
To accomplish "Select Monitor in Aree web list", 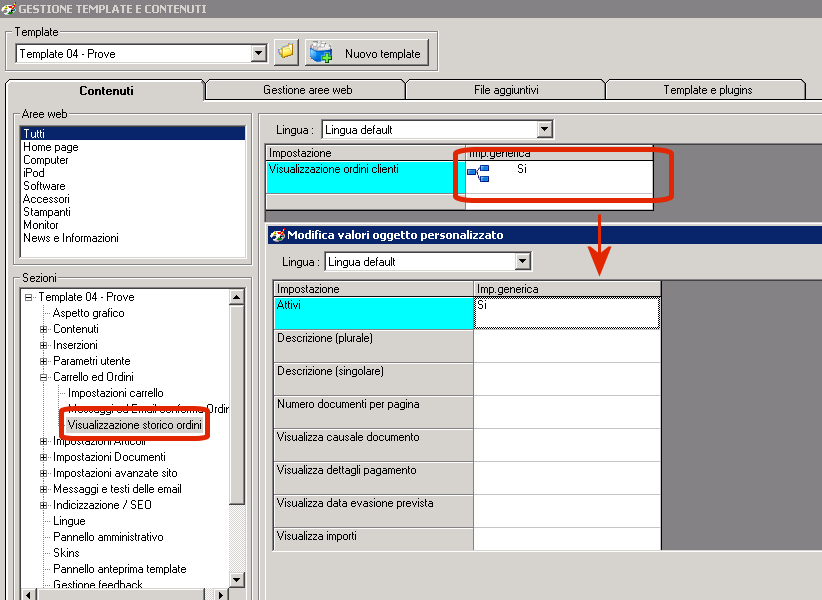I will [x=40, y=225].
